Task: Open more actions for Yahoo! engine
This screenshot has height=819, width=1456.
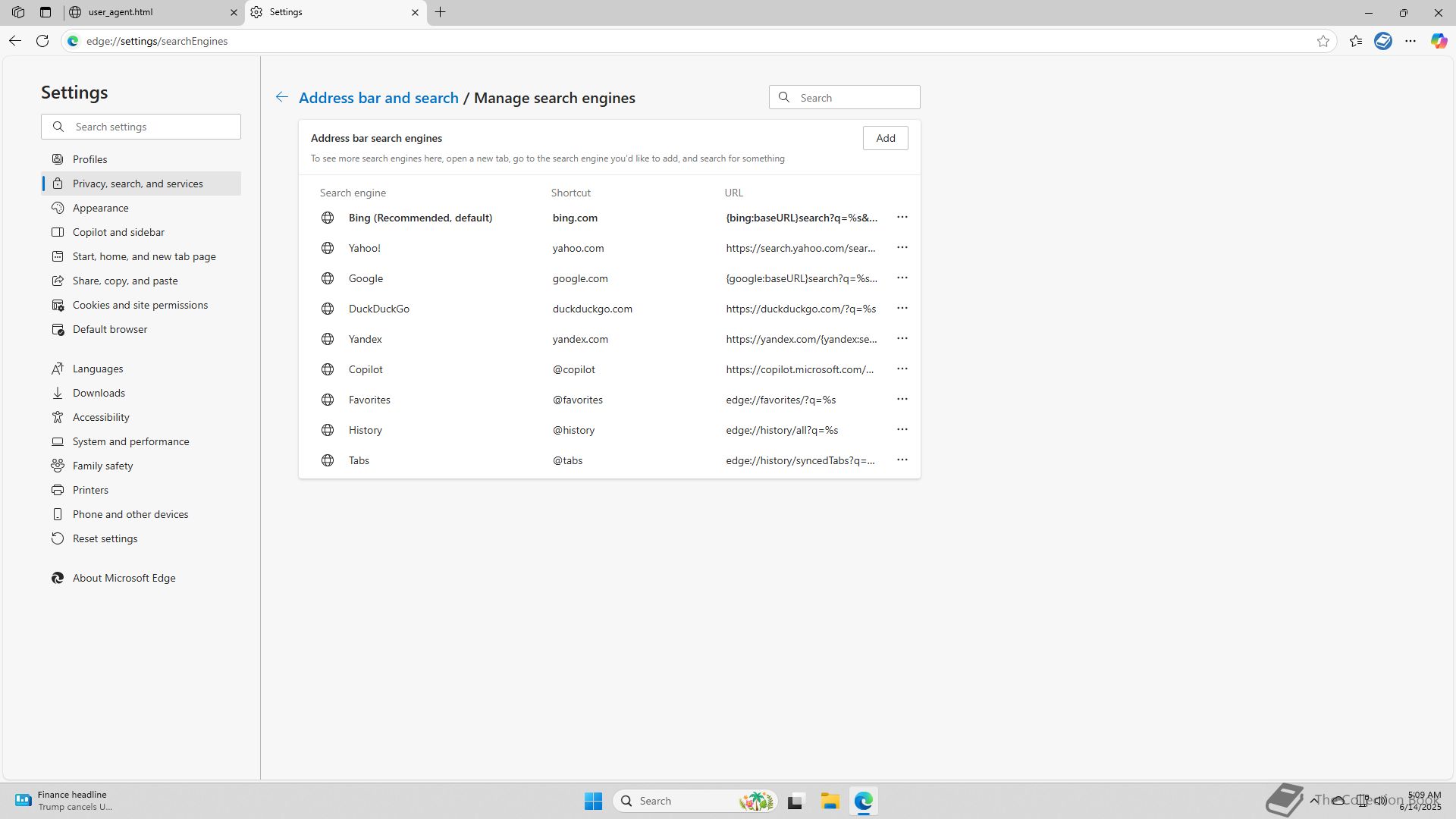Action: [902, 248]
